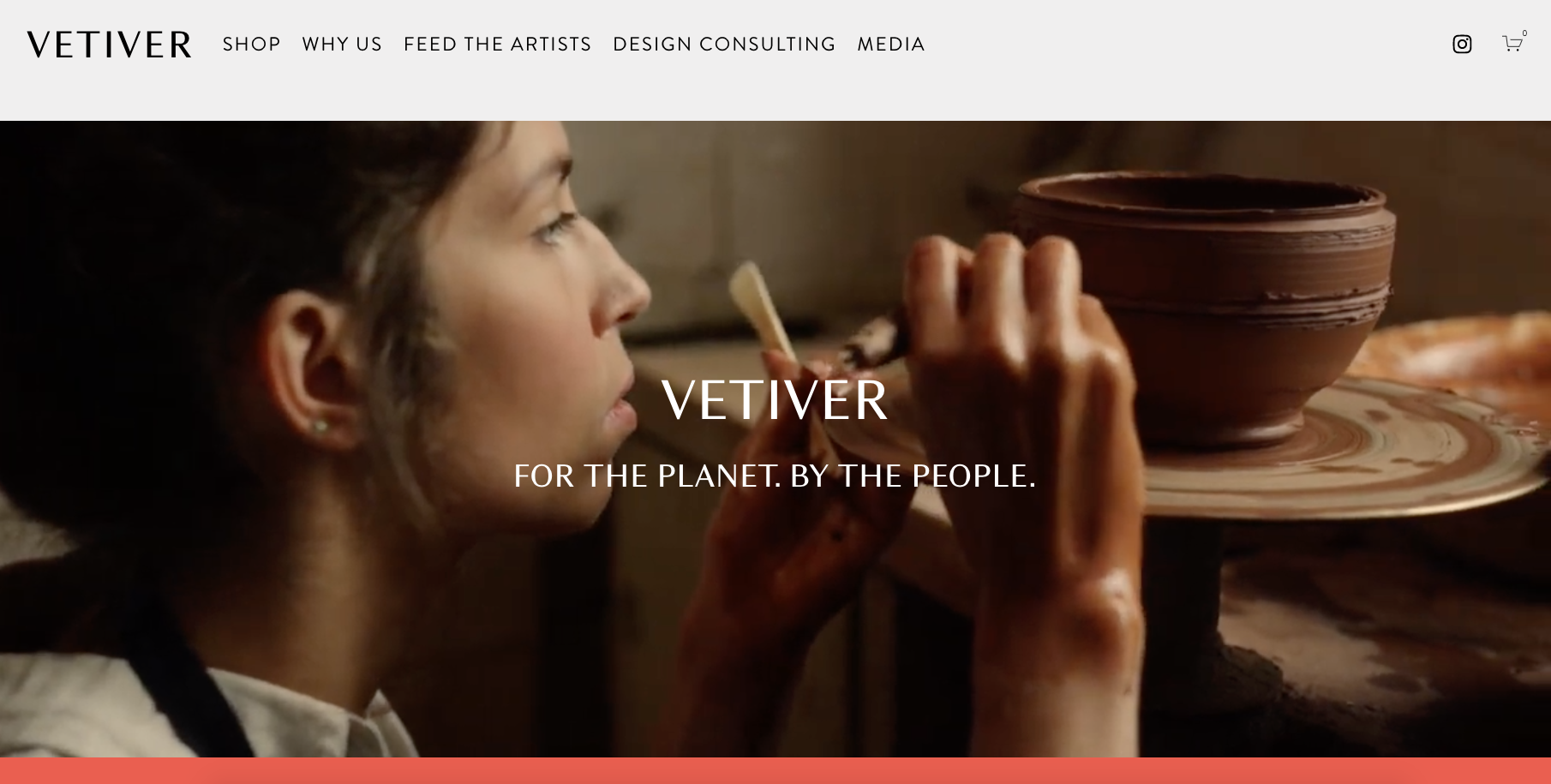Click the woman's stud earring

(319, 424)
